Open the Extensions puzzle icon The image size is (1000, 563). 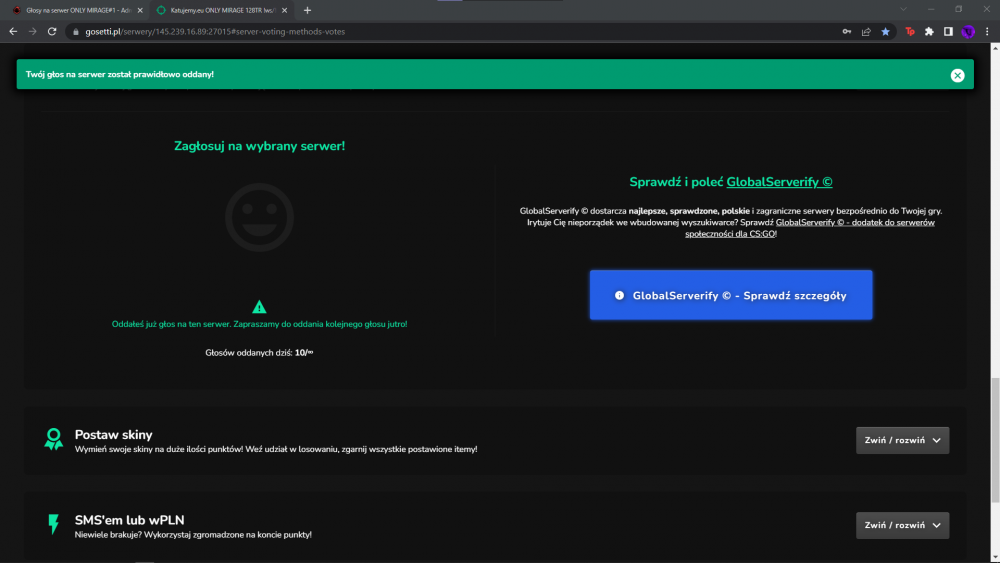(929, 31)
